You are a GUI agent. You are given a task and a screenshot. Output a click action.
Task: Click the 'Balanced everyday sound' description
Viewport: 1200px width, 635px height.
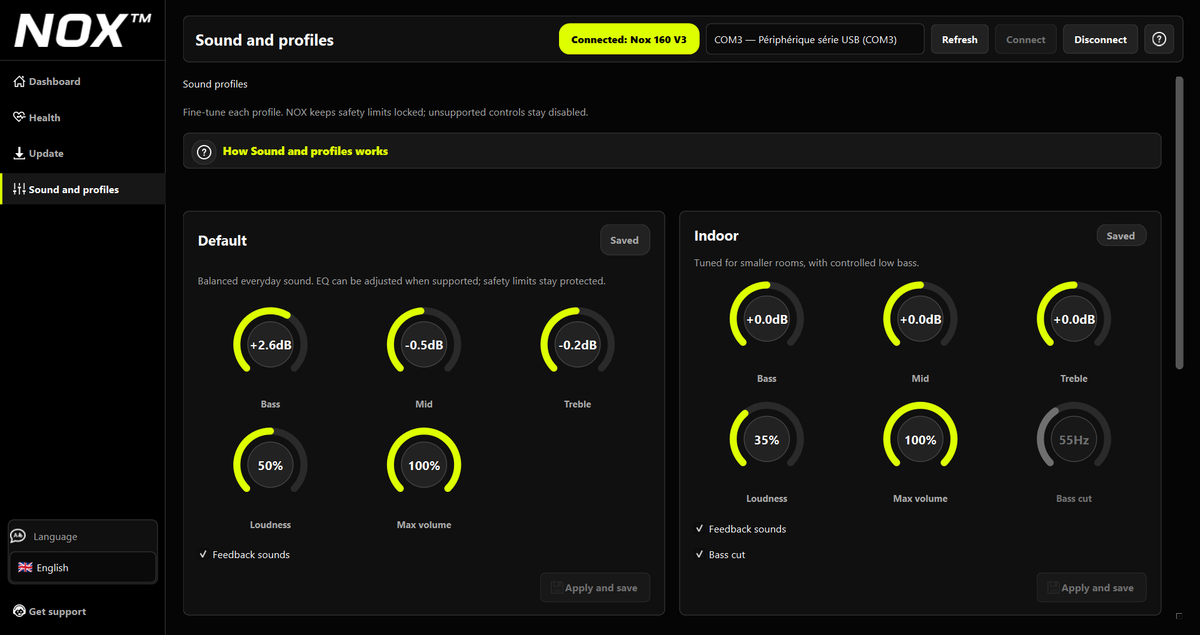coord(401,281)
